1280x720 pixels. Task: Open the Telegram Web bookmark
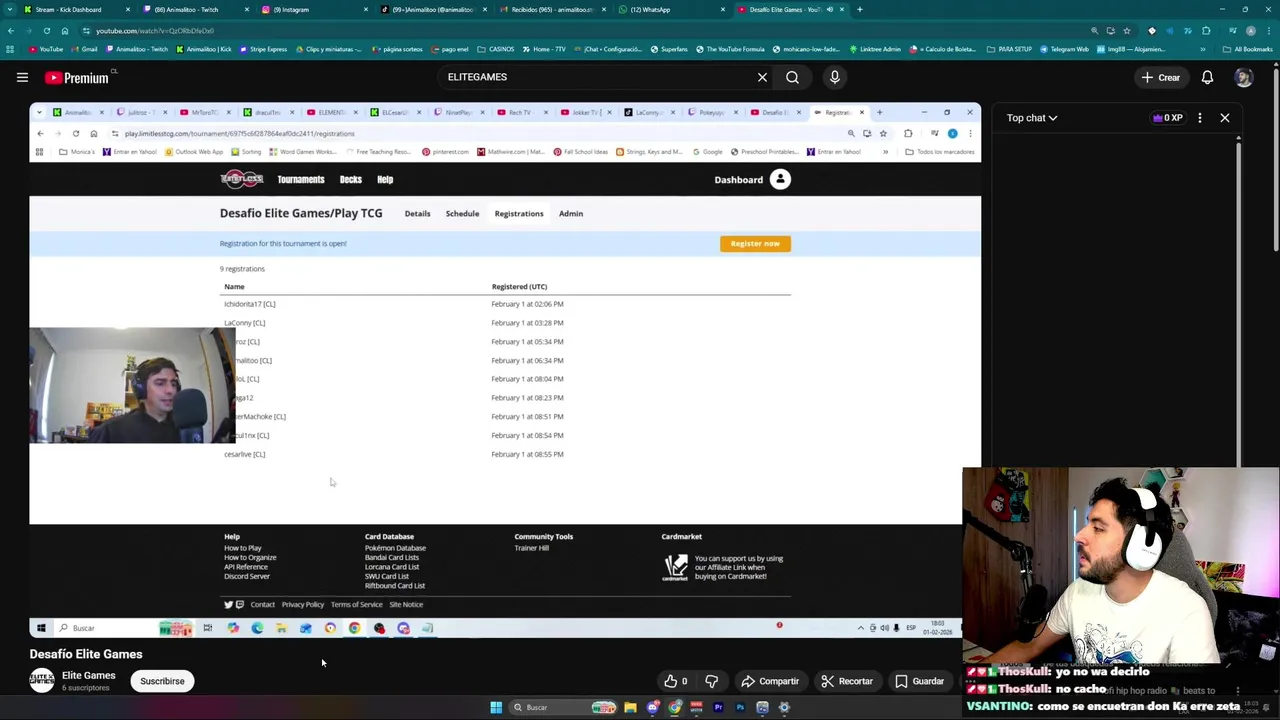tap(1065, 49)
